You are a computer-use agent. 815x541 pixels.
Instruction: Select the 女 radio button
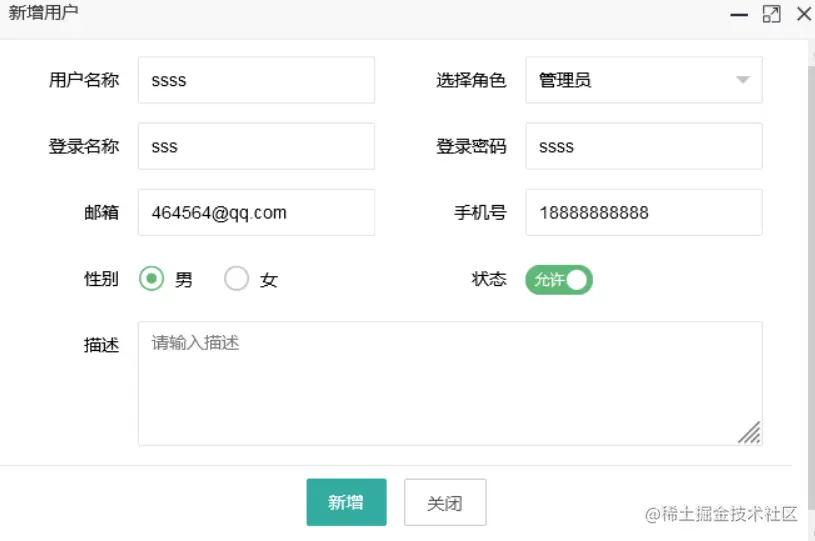(236, 279)
